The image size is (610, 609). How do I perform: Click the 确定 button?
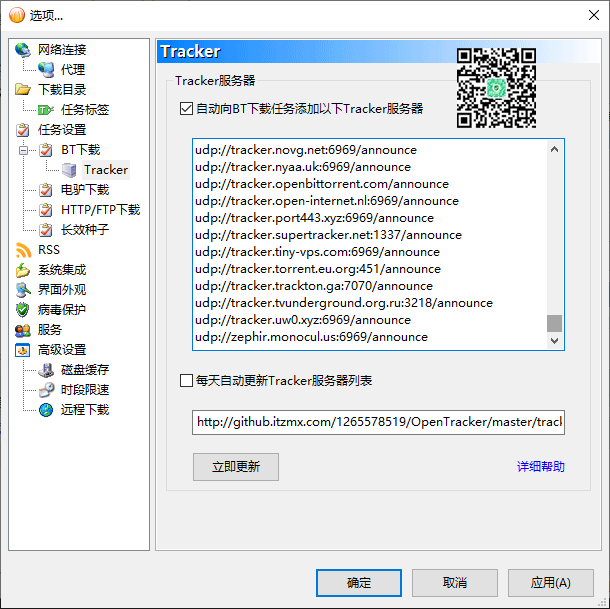(359, 583)
